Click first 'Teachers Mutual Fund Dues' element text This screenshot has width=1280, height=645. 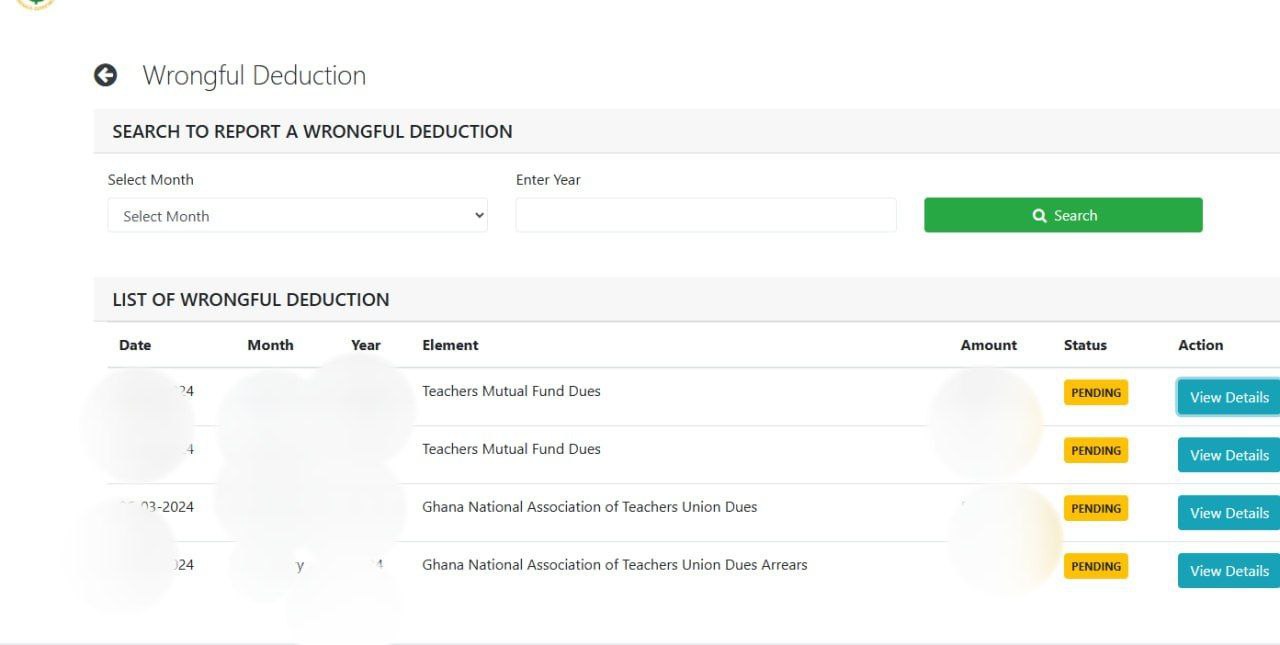point(511,391)
